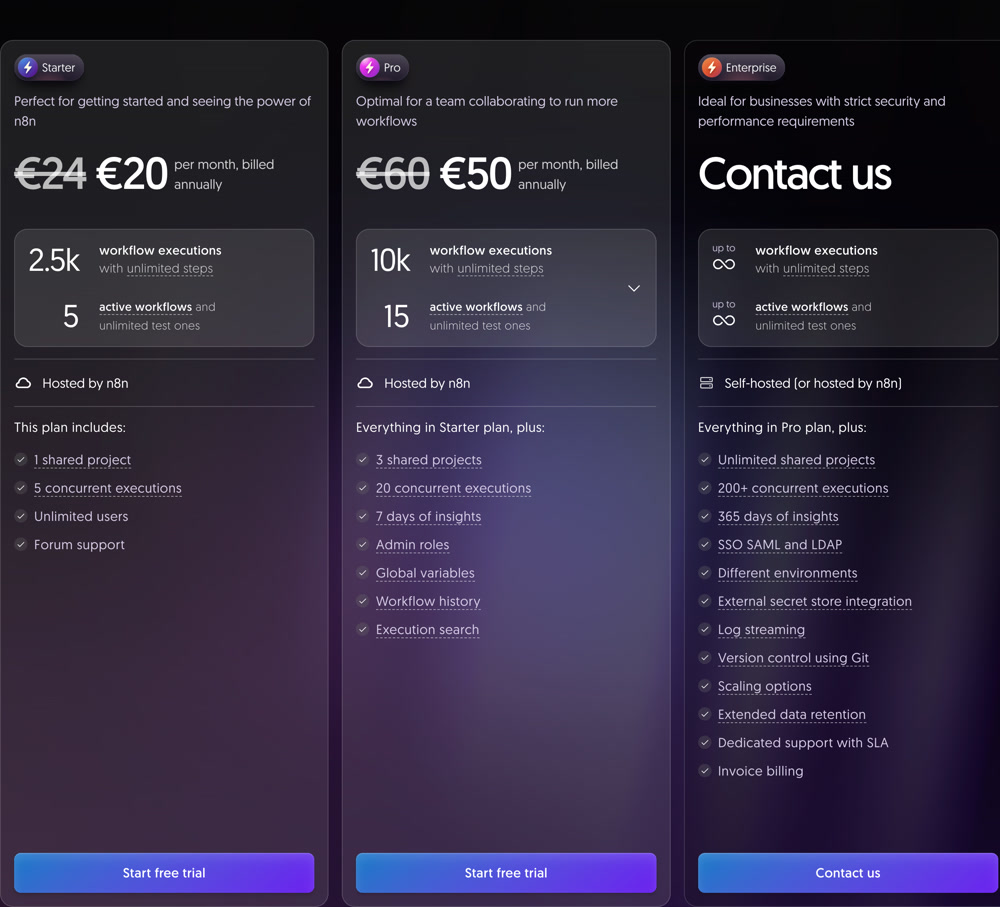Click the cloud icon in Starter plan
Image resolution: width=1000 pixels, height=907 pixels.
[x=23, y=383]
